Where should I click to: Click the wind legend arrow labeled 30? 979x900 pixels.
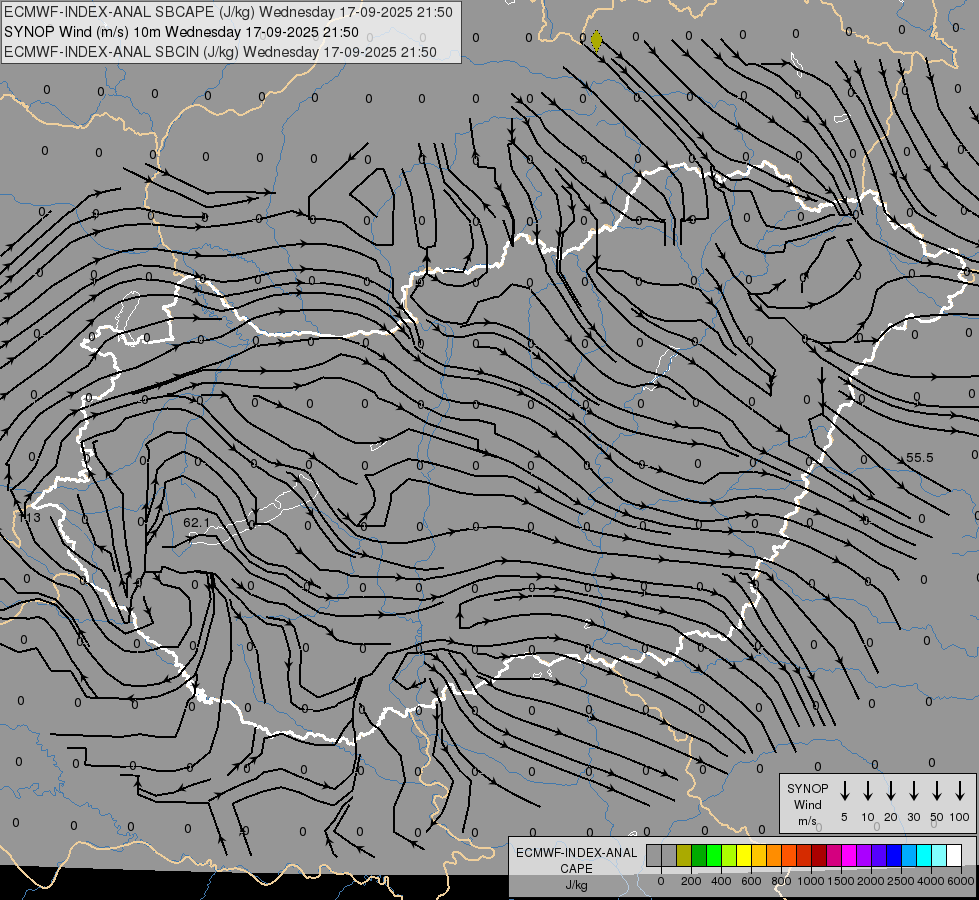coord(913,791)
